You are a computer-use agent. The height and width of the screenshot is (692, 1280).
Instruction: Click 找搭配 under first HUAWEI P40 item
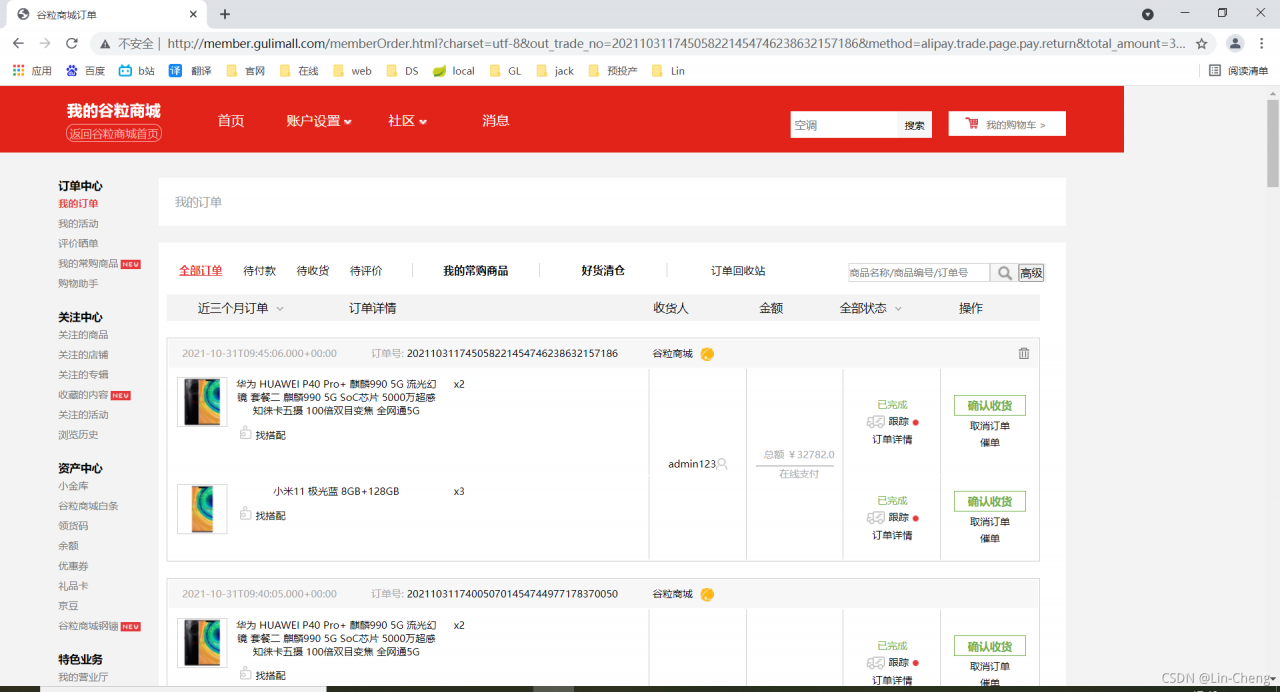click(263, 434)
